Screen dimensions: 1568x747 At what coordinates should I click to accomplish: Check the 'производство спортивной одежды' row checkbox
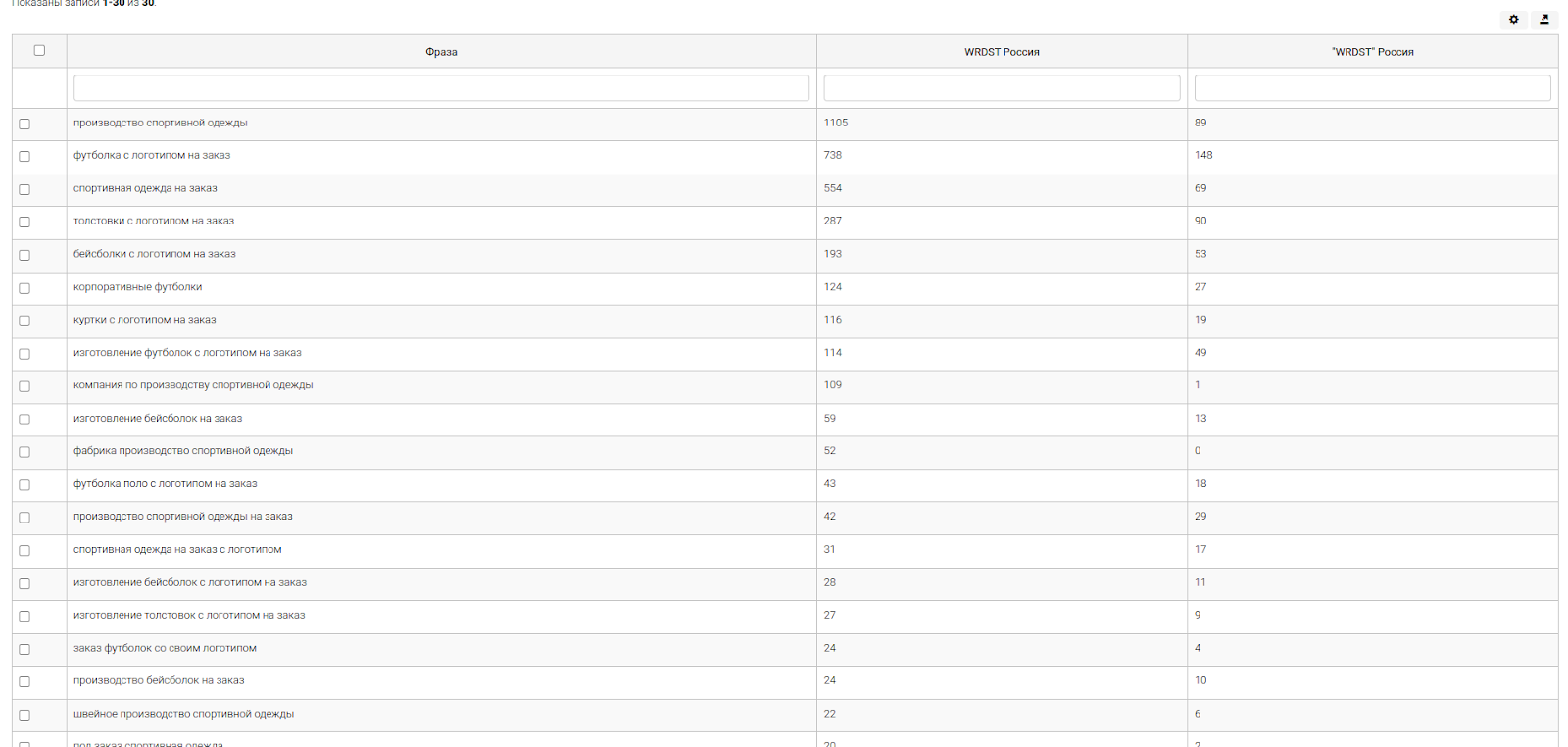click(x=24, y=124)
